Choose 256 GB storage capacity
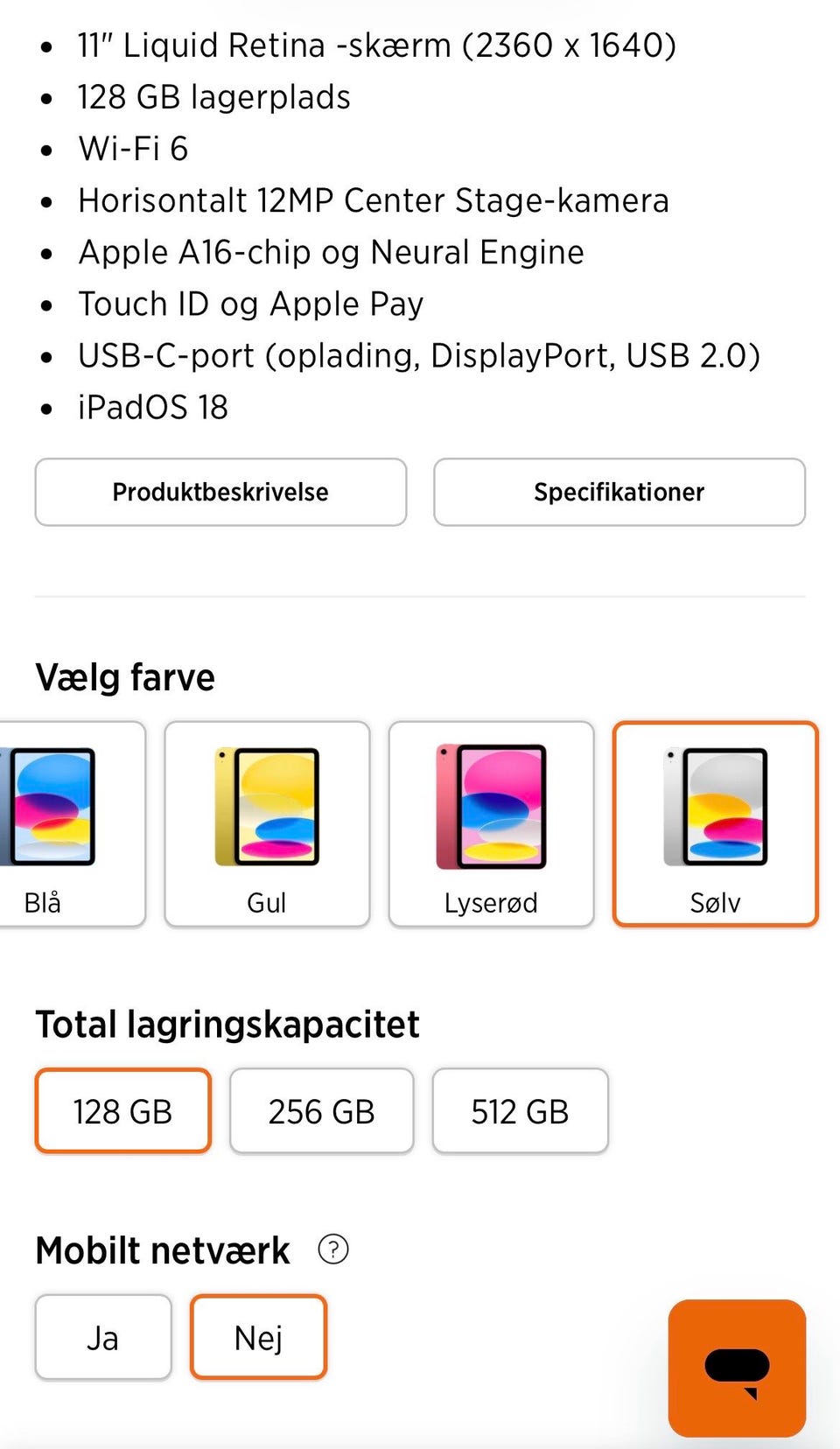This screenshot has width=840, height=1449. click(x=321, y=1111)
